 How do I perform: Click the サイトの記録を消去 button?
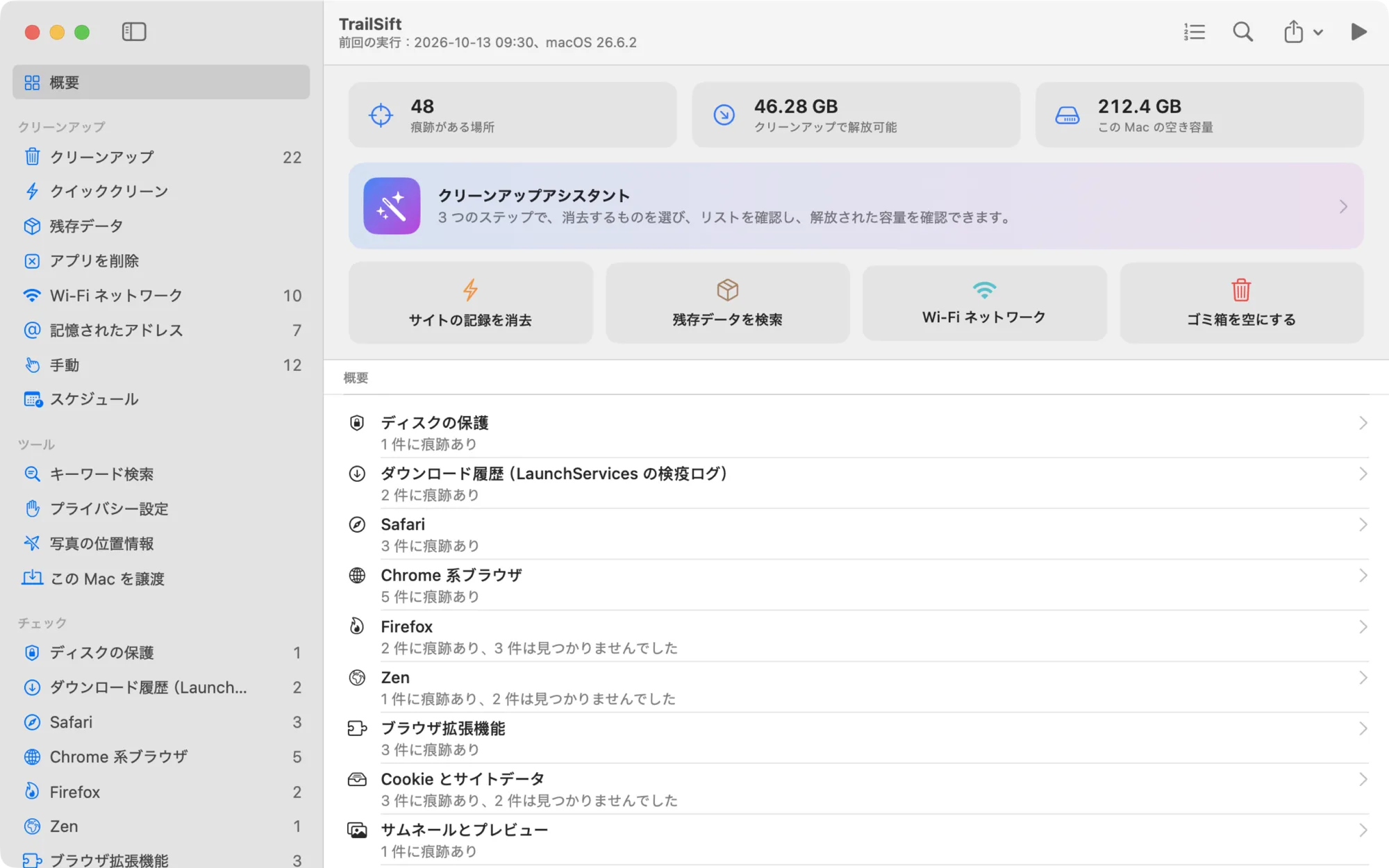(x=471, y=303)
